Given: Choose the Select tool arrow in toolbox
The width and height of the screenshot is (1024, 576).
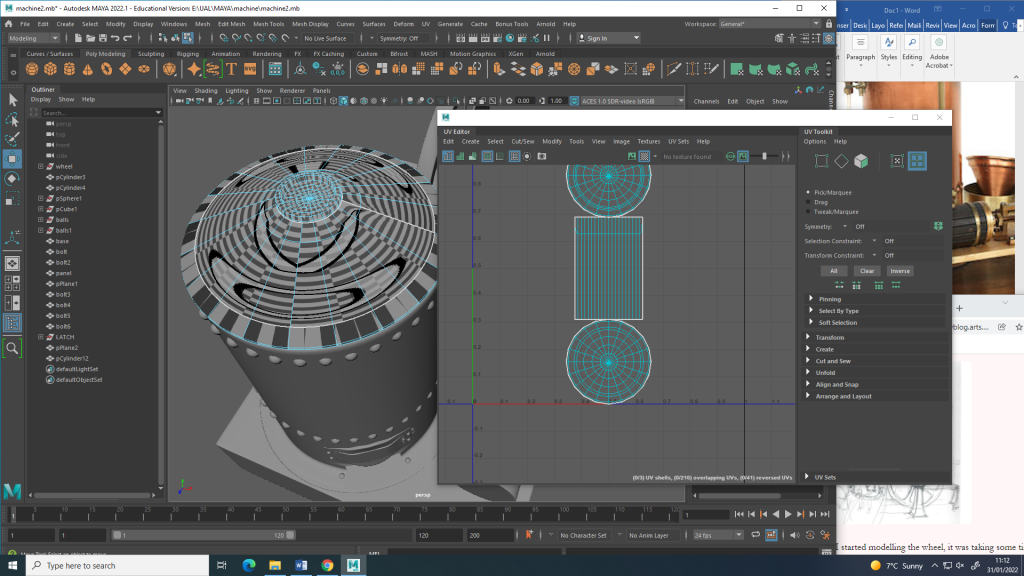Looking at the screenshot, I should [12, 99].
